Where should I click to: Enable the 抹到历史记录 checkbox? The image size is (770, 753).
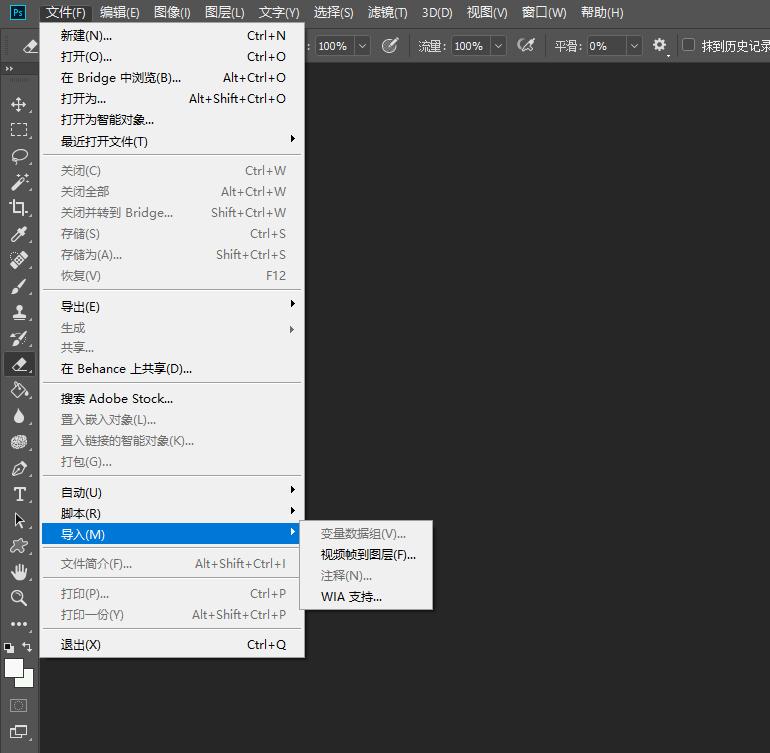(688, 46)
